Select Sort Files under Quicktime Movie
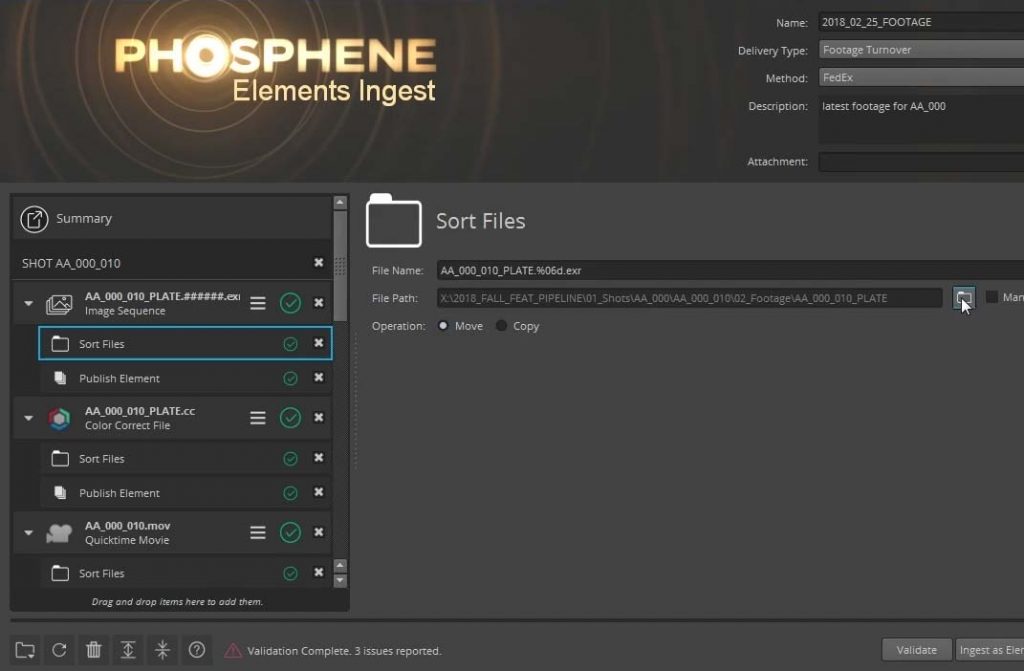This screenshot has width=1024, height=671. 185,573
